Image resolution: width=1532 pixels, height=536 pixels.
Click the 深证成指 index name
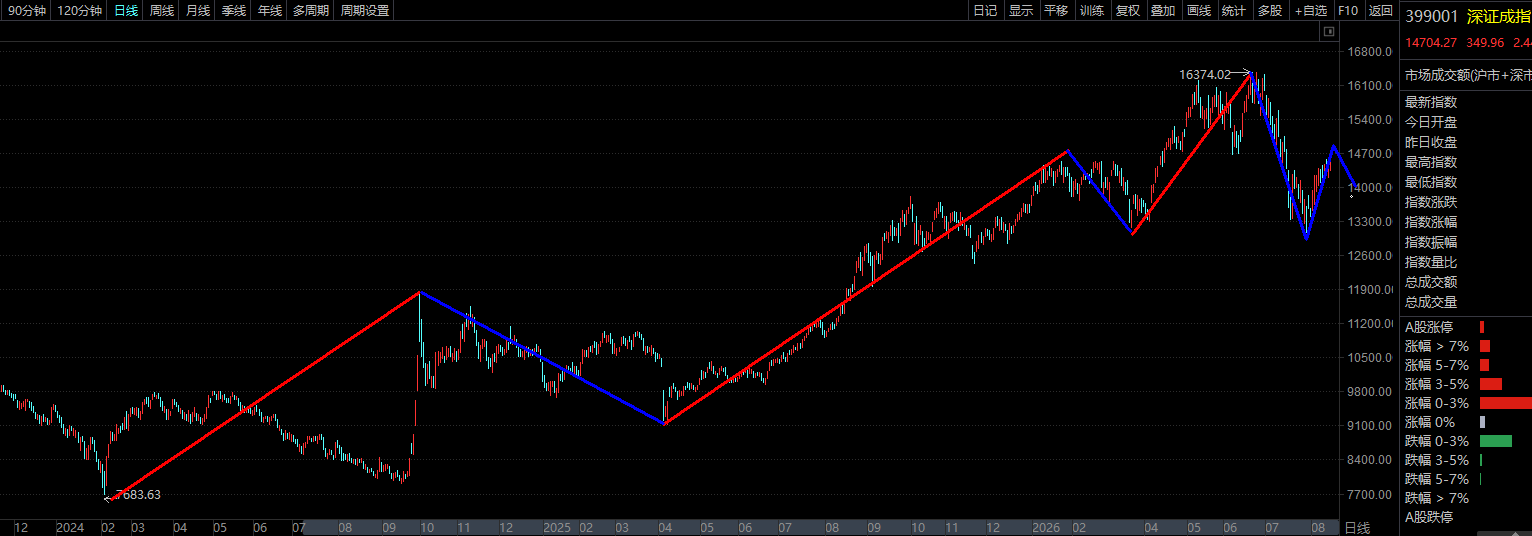click(x=1499, y=16)
